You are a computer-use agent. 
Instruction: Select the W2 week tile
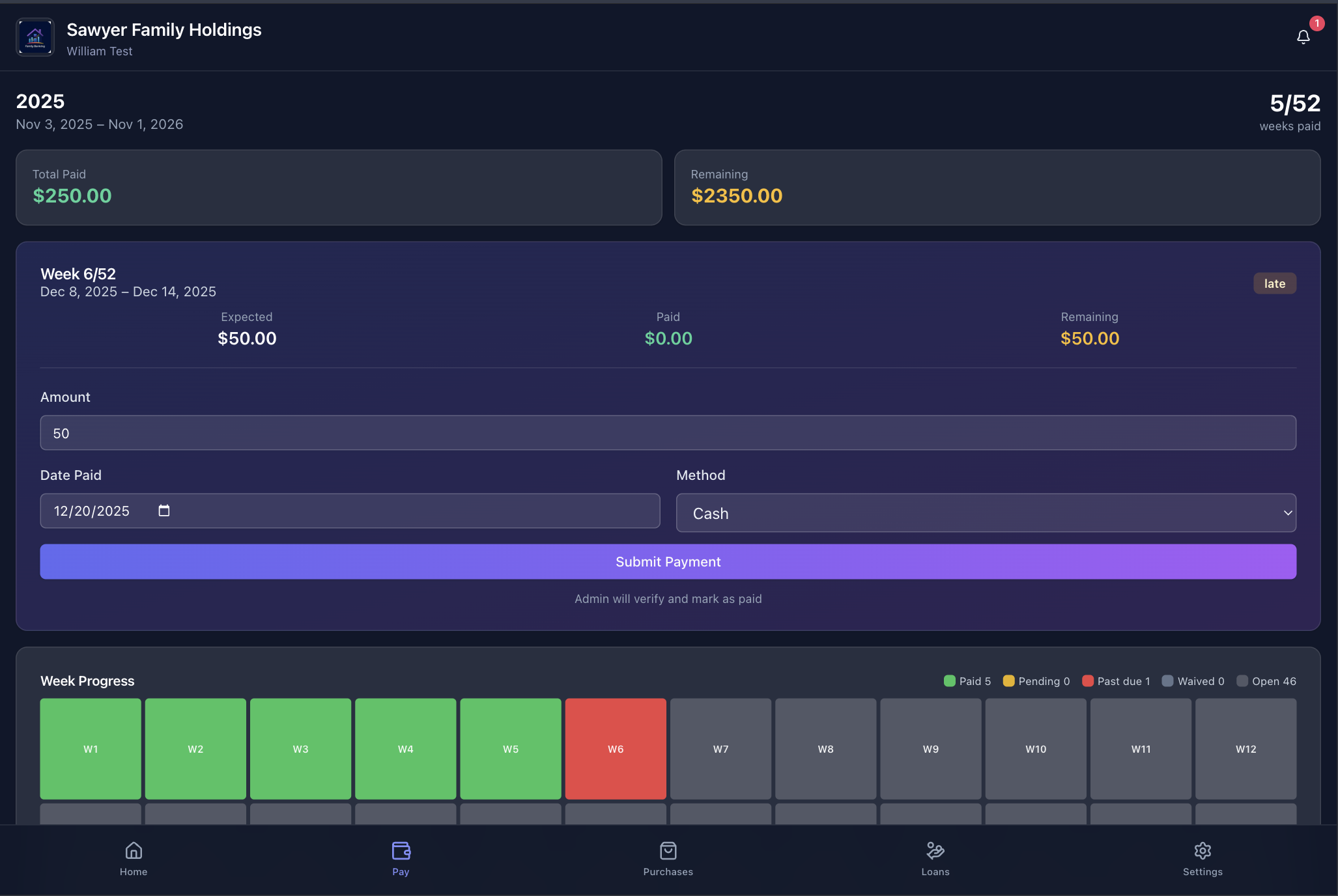(195, 749)
